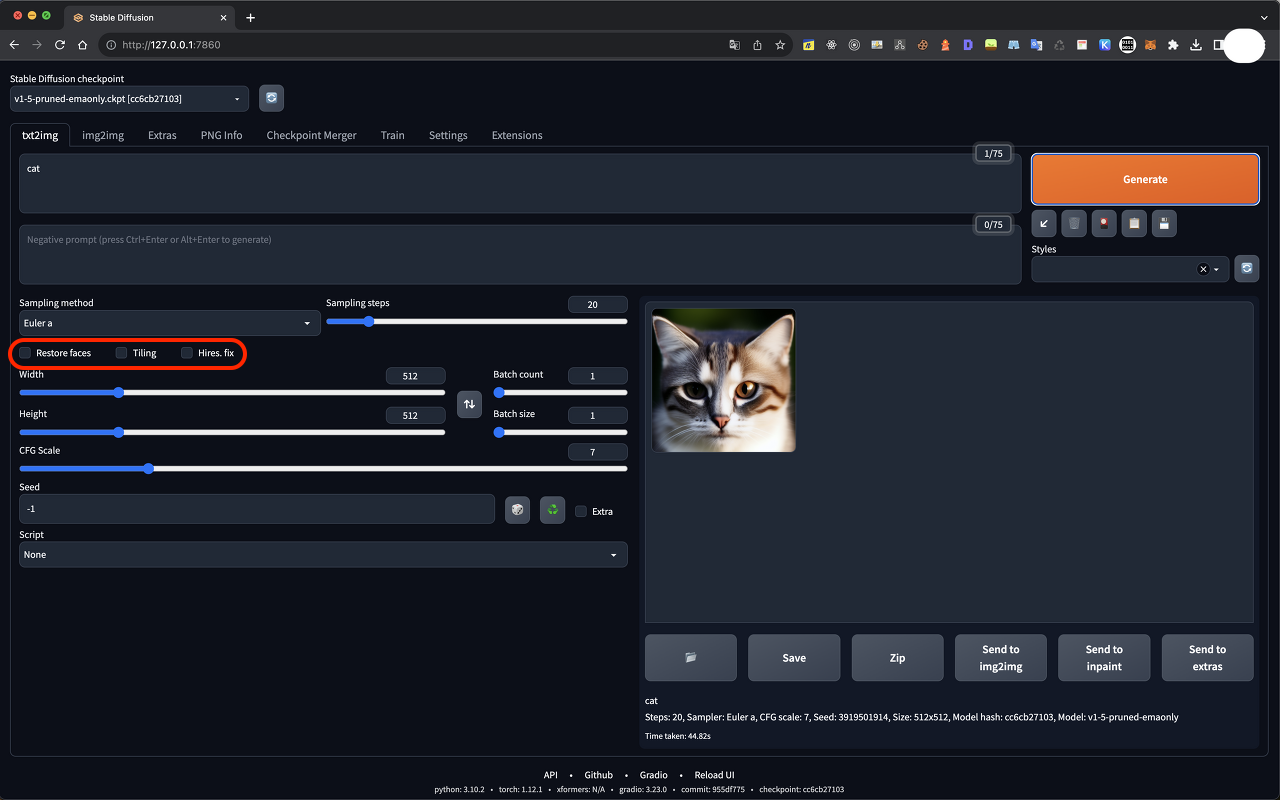Click the dice icon to randomize seed

click(x=517, y=510)
